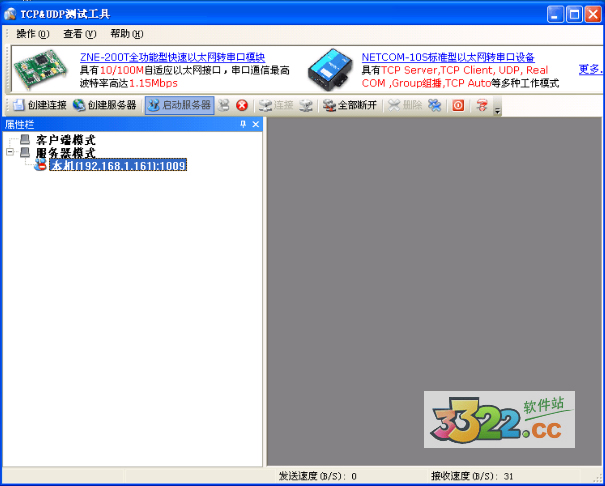Click the disconnect icon right of 连接
Image resolution: width=605 pixels, height=486 pixels.
pos(306,105)
